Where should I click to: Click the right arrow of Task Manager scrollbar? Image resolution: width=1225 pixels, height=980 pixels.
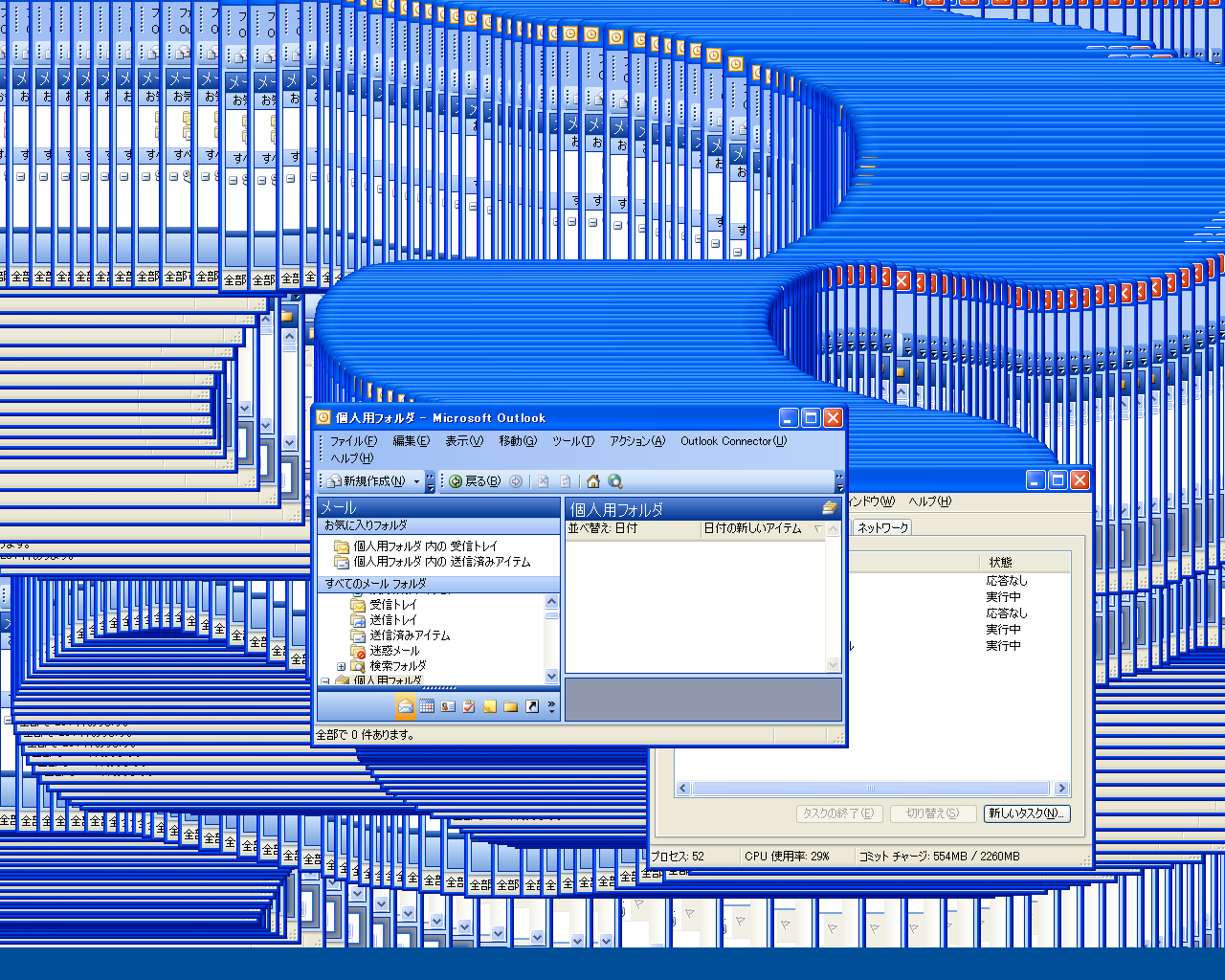(x=1061, y=789)
